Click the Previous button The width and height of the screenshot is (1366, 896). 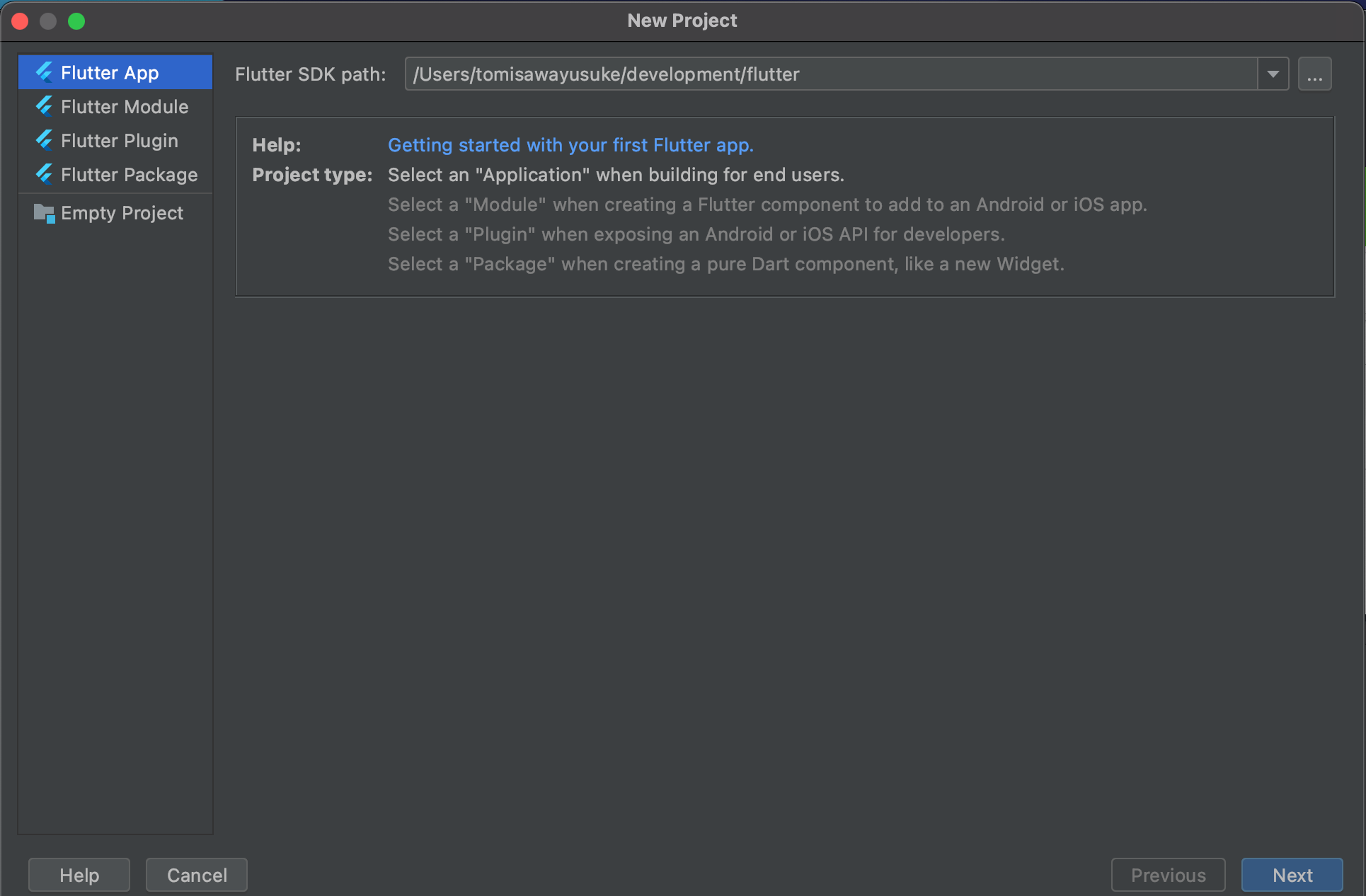(1168, 875)
